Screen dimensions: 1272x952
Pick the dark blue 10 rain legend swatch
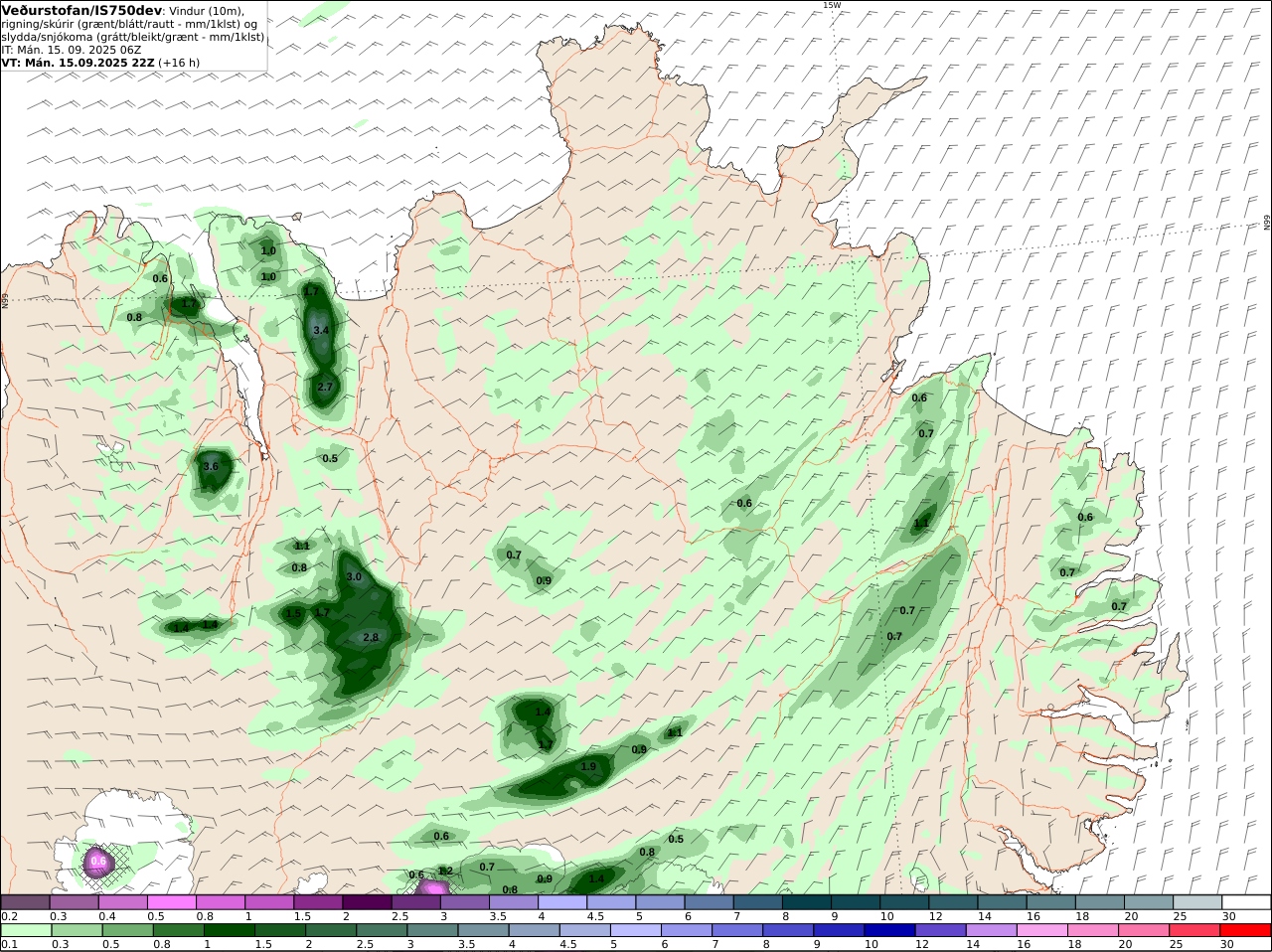(888, 930)
